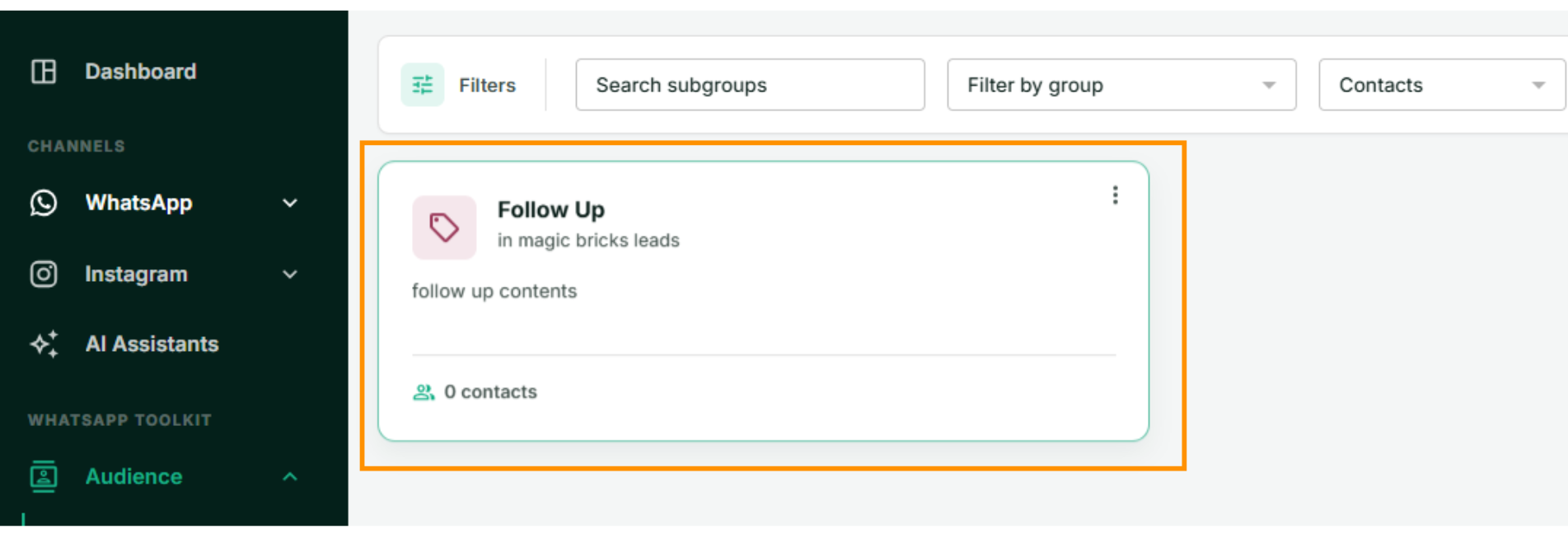Expand the Instagram channel chevron
1568x543 pixels.
click(x=290, y=274)
